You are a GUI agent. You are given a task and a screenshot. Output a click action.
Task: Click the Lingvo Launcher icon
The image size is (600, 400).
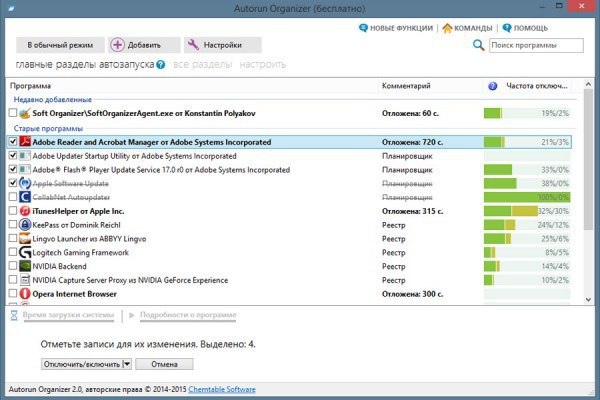click(25, 238)
